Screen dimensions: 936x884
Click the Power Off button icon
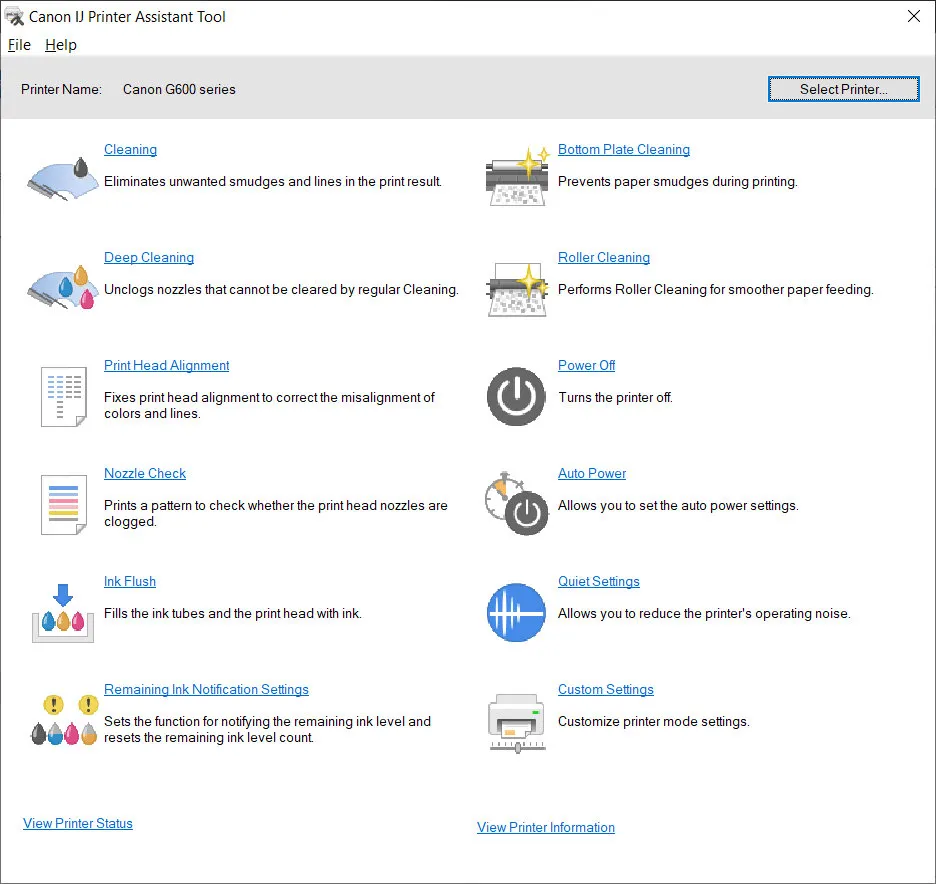[516, 397]
